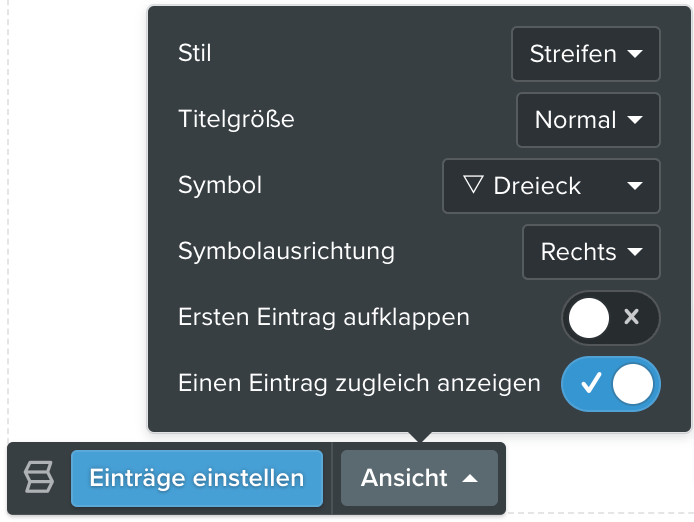Viewport: 694px width, 522px height.
Task: Open the Titelgröße dropdown showing Normal
Action: [x=588, y=120]
